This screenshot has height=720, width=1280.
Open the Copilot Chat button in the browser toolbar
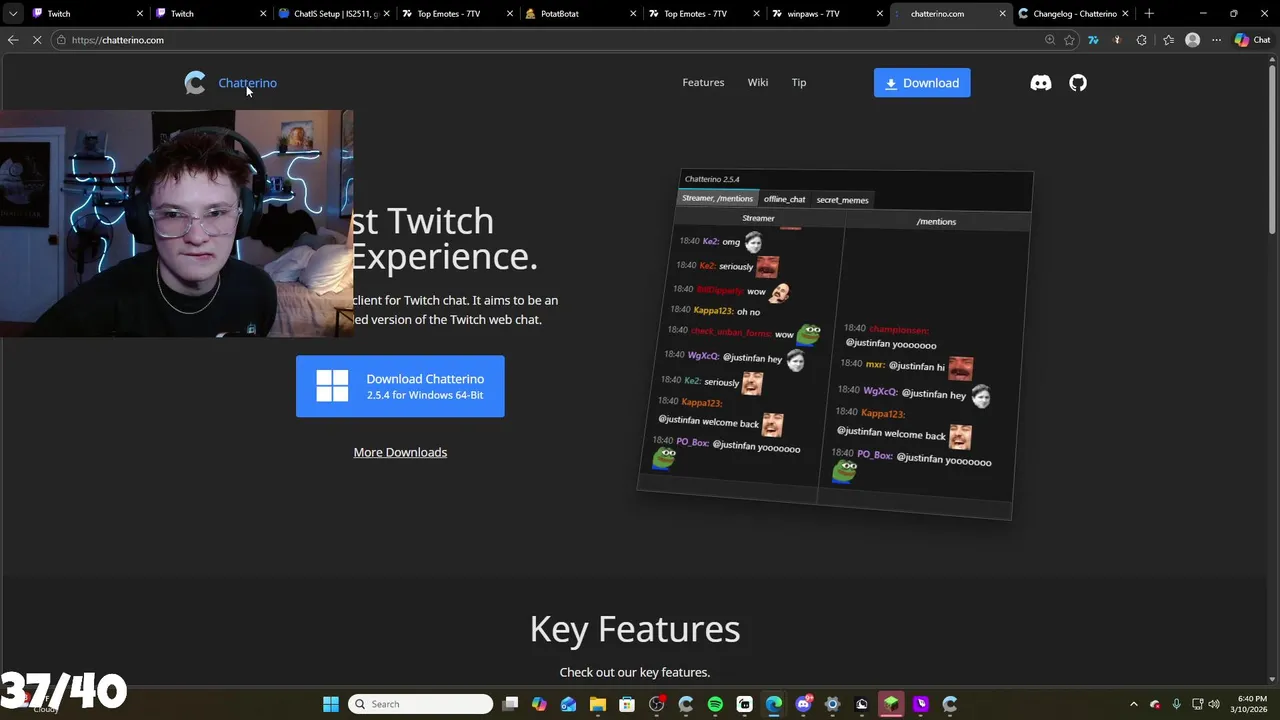tap(1252, 40)
